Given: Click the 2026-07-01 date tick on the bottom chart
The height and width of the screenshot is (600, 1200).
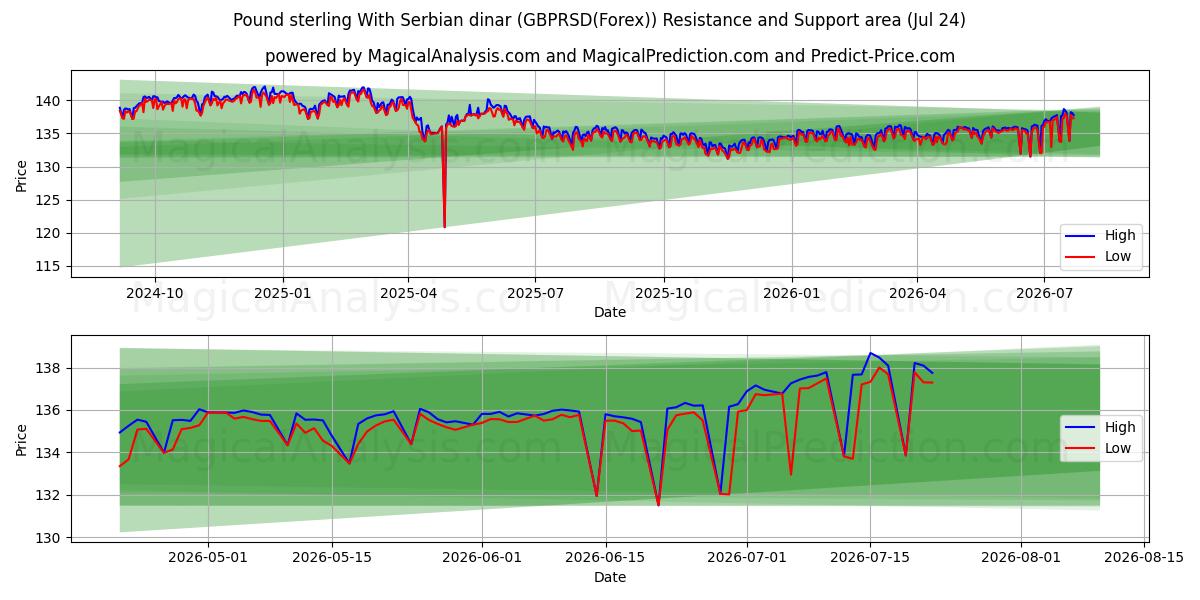Looking at the screenshot, I should click(x=747, y=559).
